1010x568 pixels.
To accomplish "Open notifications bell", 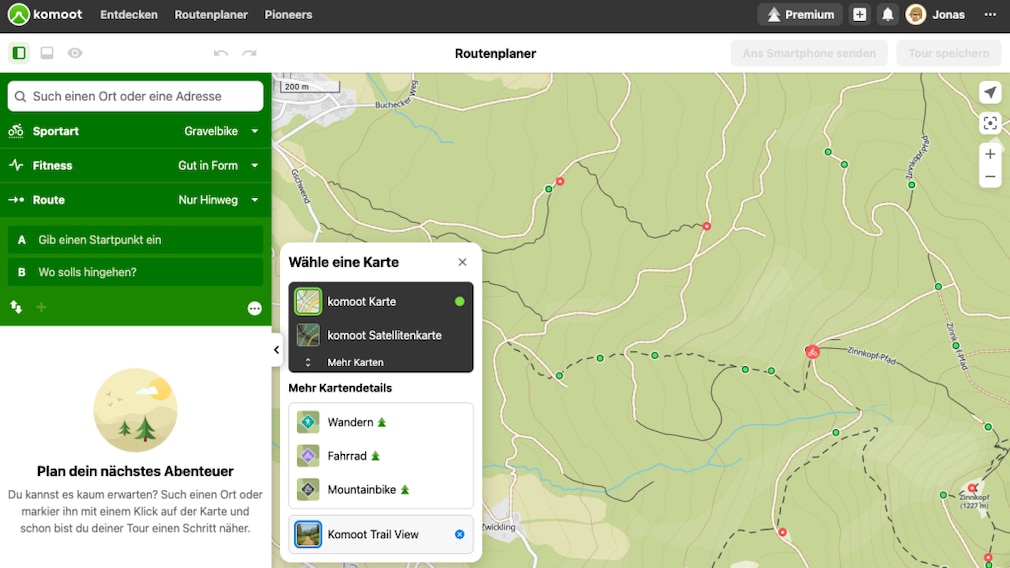I will coord(888,14).
